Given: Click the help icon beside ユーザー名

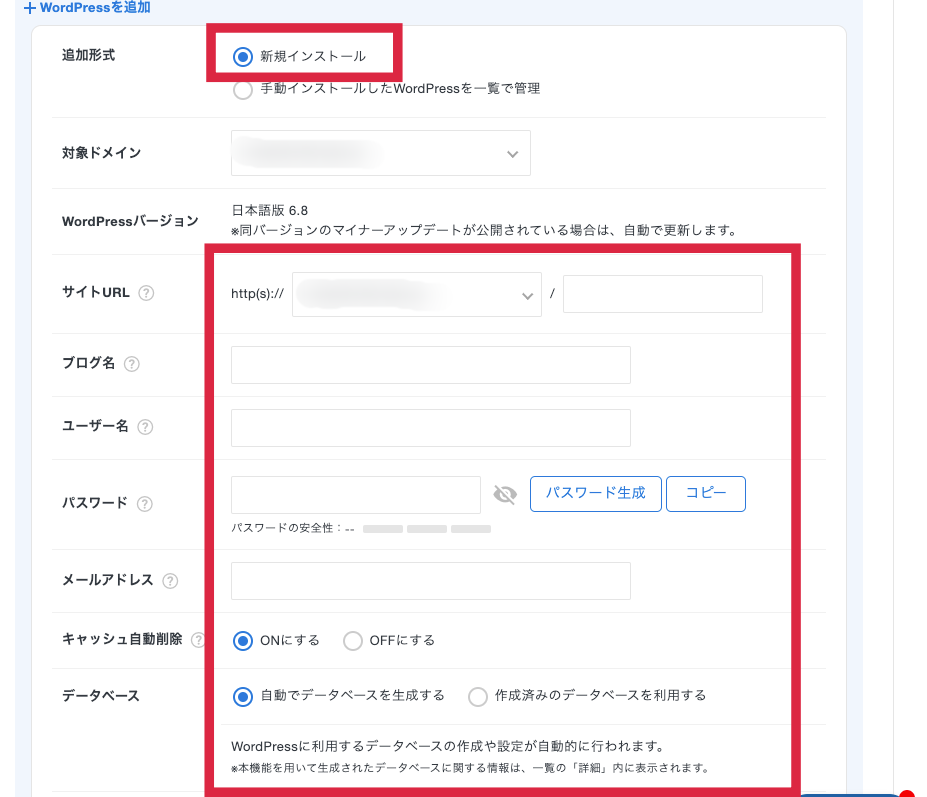Looking at the screenshot, I should tap(145, 427).
